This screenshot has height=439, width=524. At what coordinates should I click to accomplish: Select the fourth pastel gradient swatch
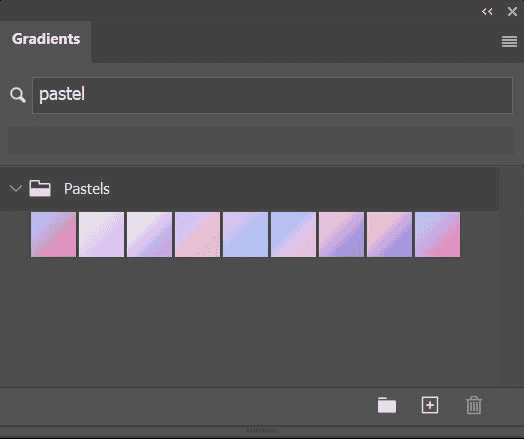pos(198,235)
